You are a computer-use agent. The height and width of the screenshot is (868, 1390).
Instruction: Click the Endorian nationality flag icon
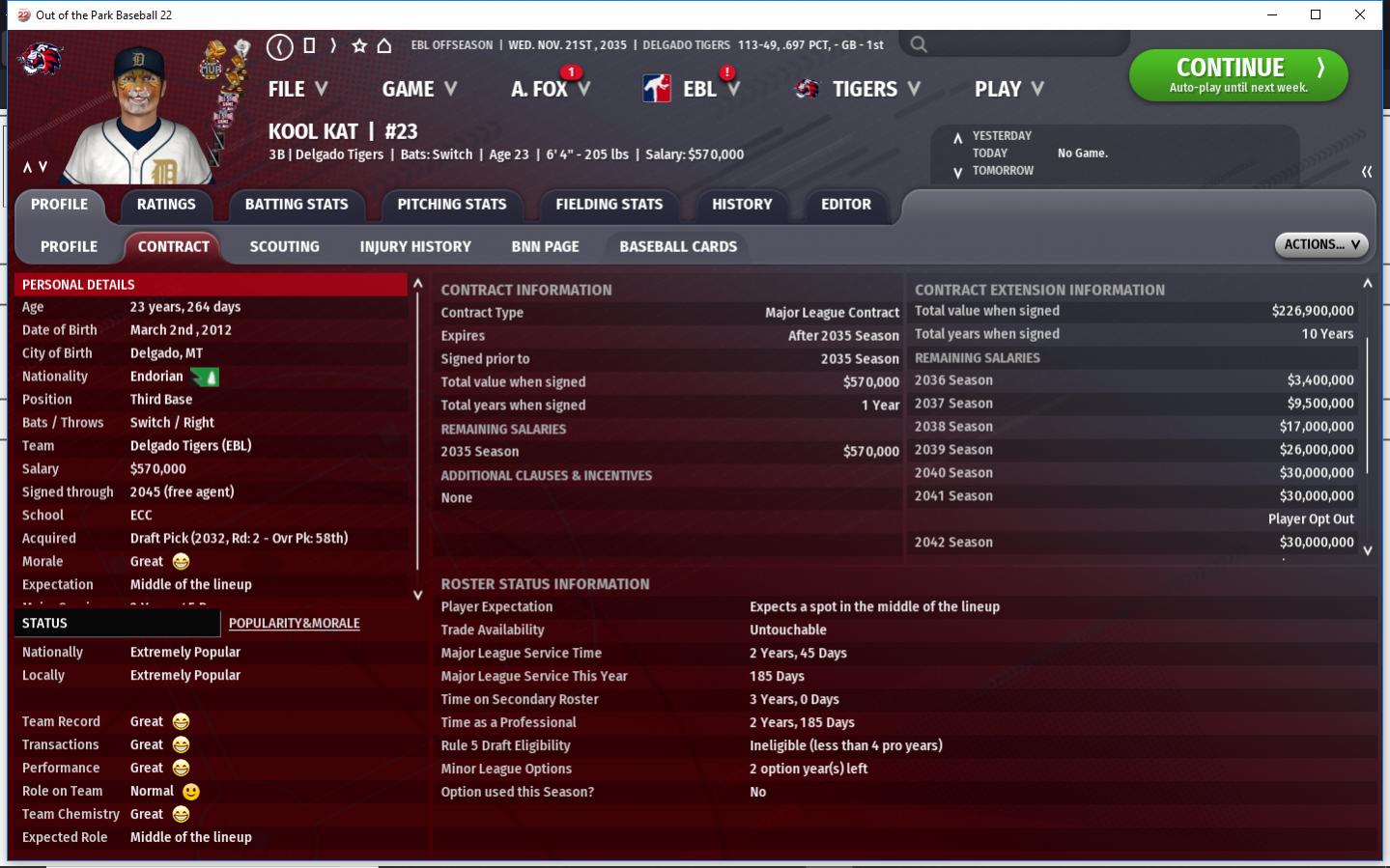click(x=205, y=377)
